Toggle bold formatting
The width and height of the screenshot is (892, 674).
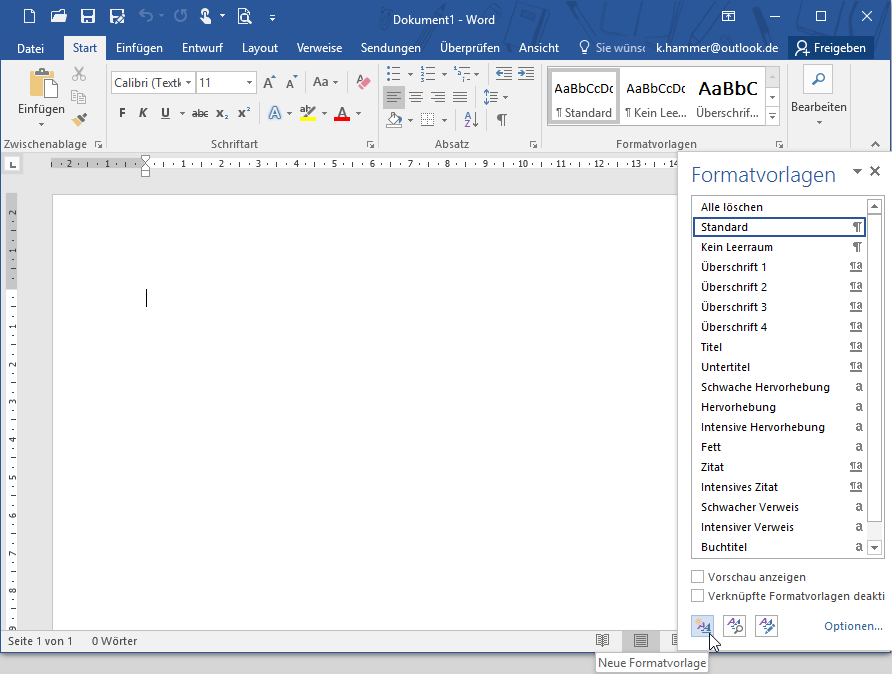point(122,113)
